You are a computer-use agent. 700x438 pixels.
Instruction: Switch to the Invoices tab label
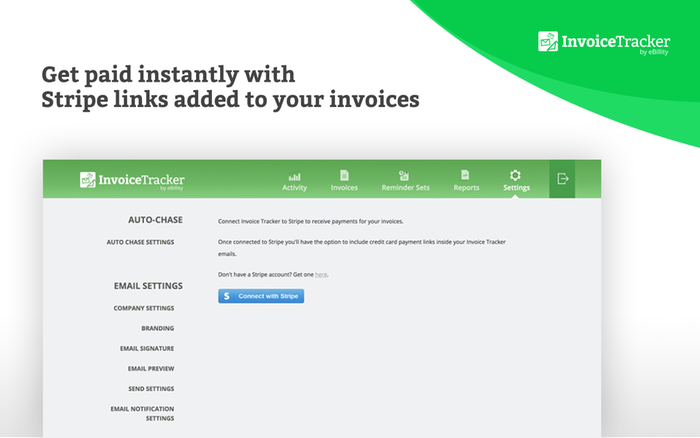(x=344, y=188)
